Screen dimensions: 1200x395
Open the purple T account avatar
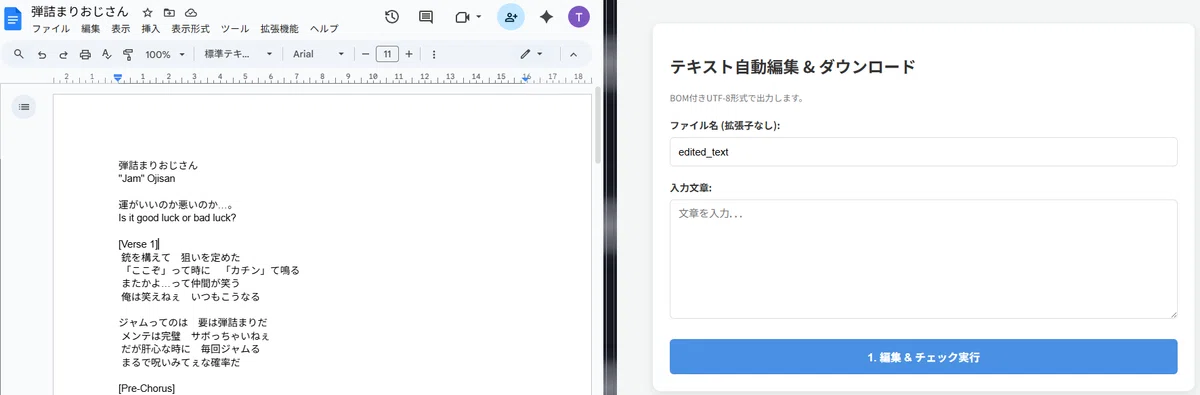[x=579, y=17]
